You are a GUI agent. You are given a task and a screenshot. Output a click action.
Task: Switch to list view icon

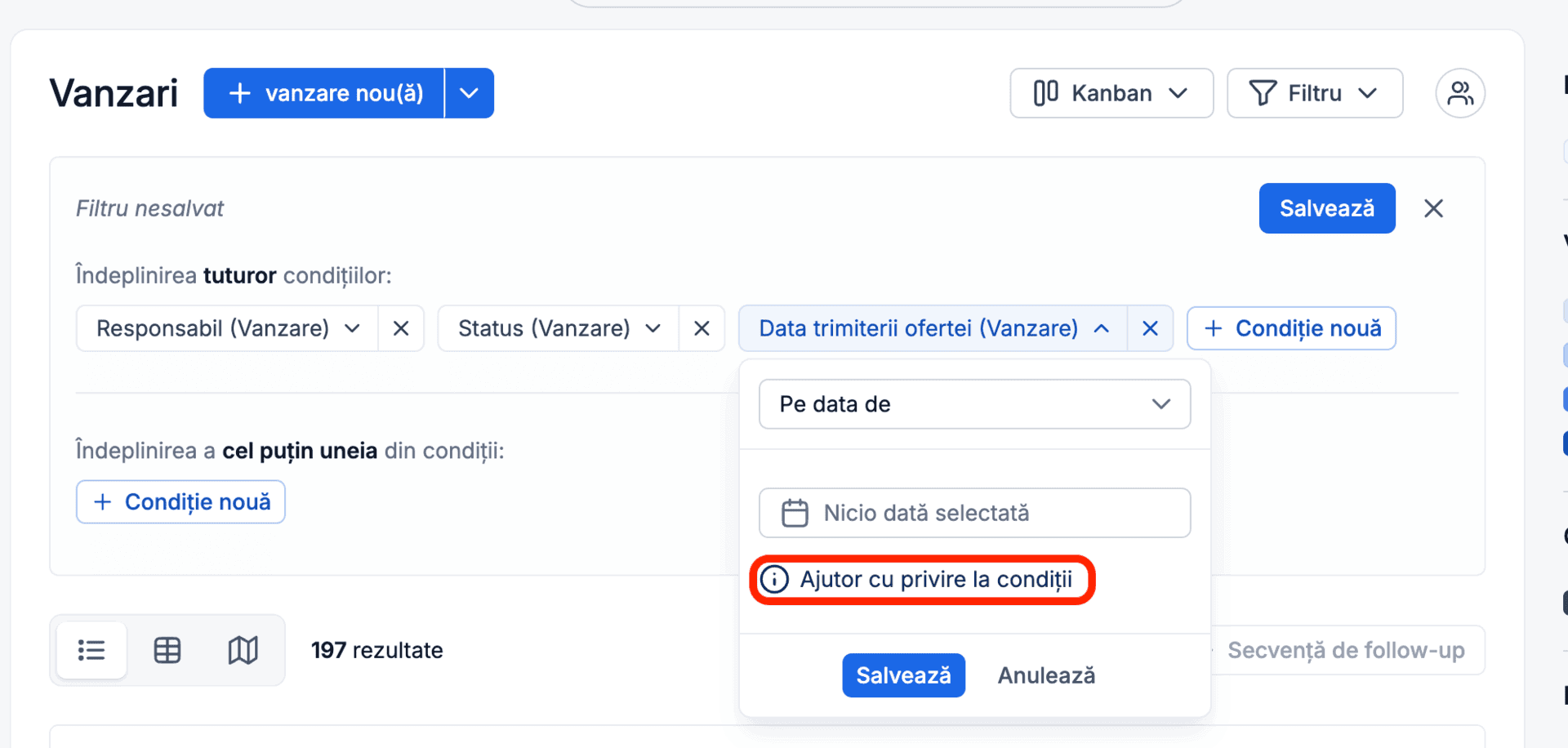tap(91, 650)
